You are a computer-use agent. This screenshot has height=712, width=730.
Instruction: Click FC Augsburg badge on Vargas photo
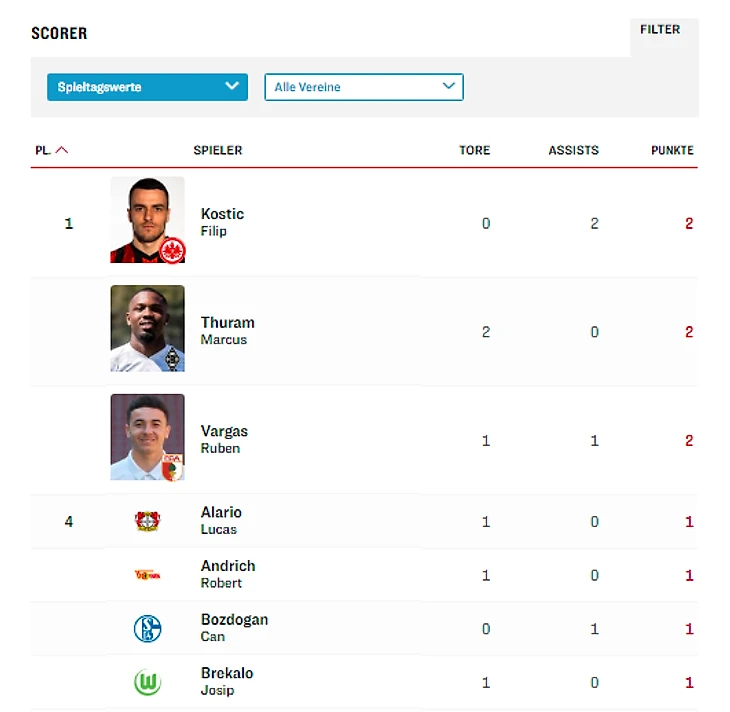[172, 467]
